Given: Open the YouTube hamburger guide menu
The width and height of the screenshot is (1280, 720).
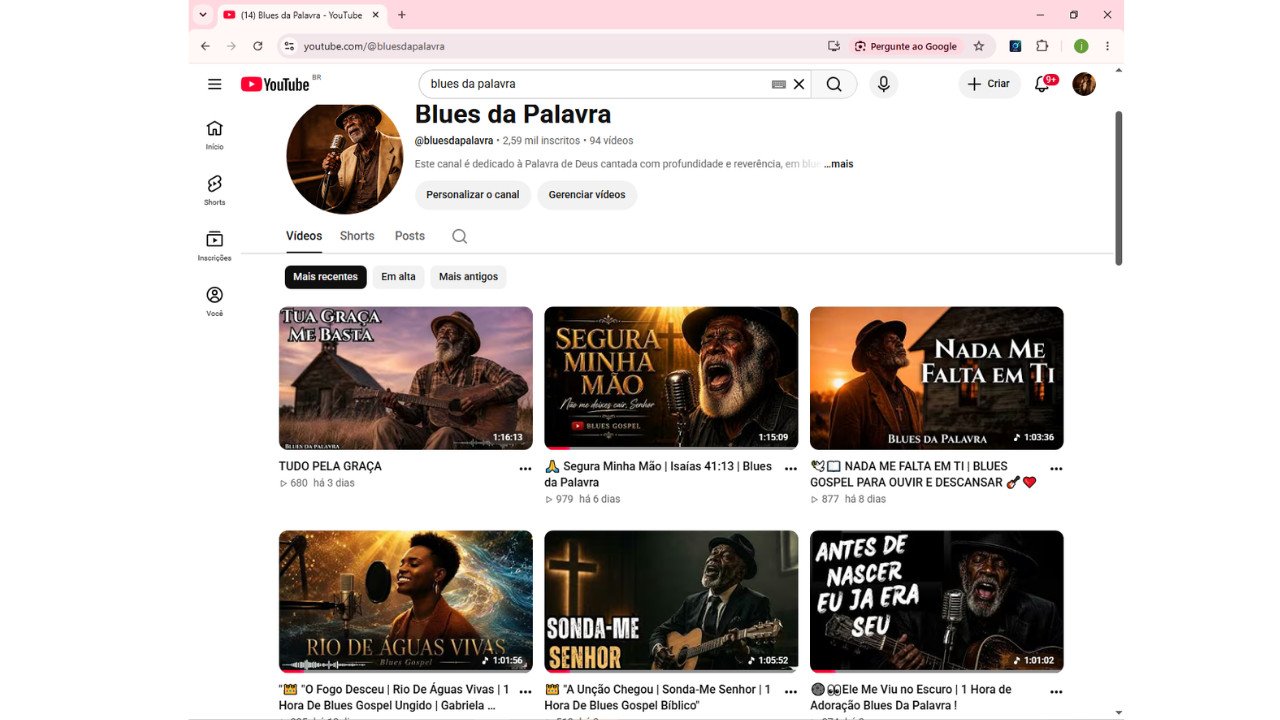Looking at the screenshot, I should tap(215, 84).
